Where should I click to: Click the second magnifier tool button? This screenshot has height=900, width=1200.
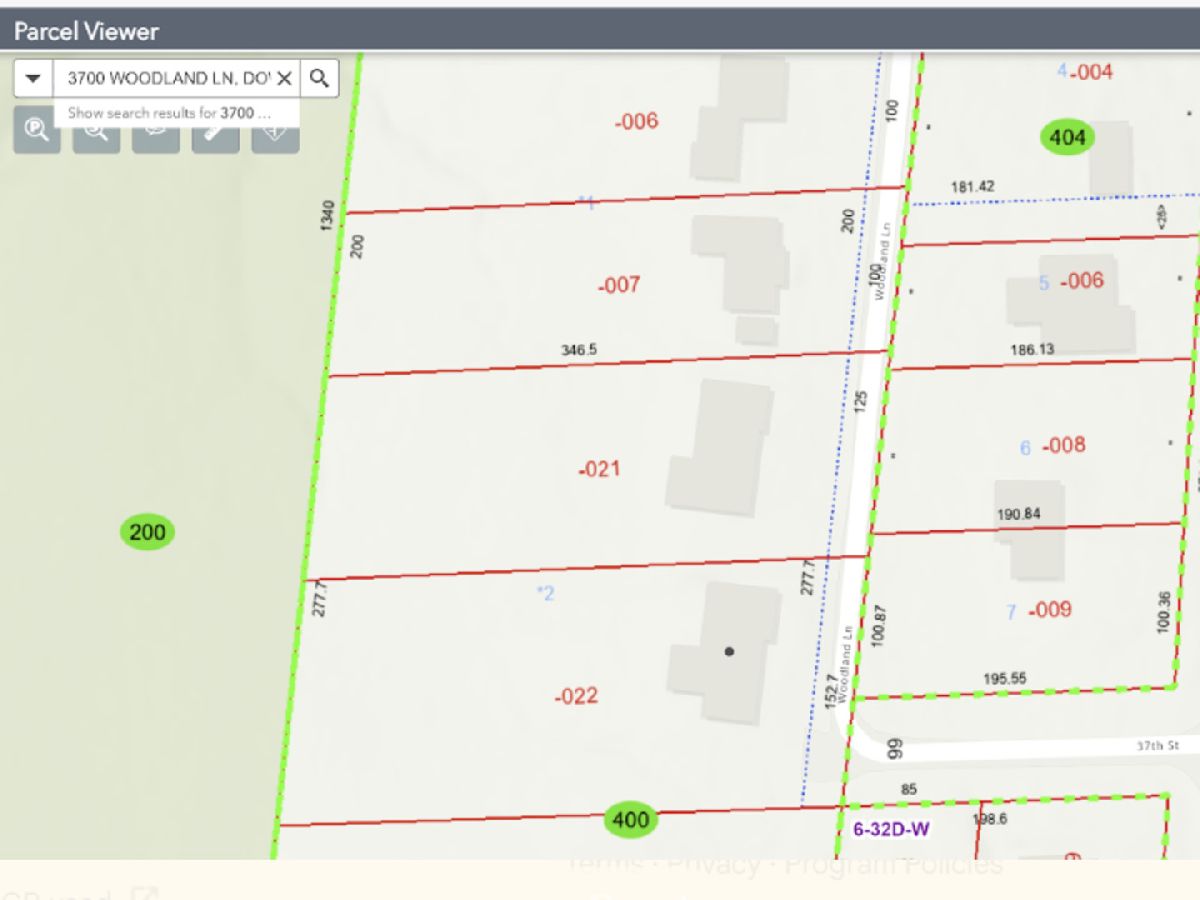pos(96,132)
